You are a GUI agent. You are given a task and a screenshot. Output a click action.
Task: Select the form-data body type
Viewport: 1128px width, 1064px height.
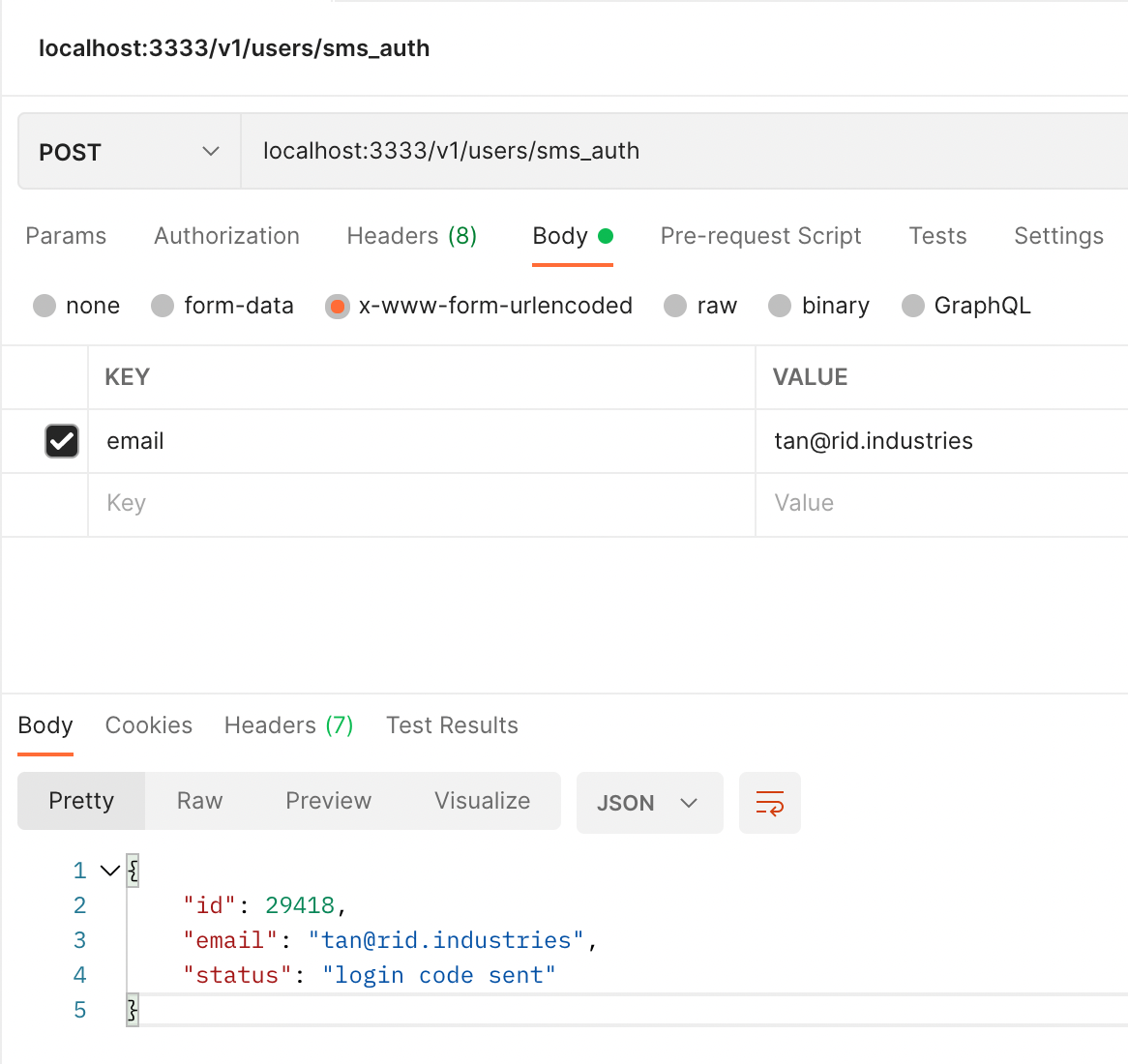point(163,306)
